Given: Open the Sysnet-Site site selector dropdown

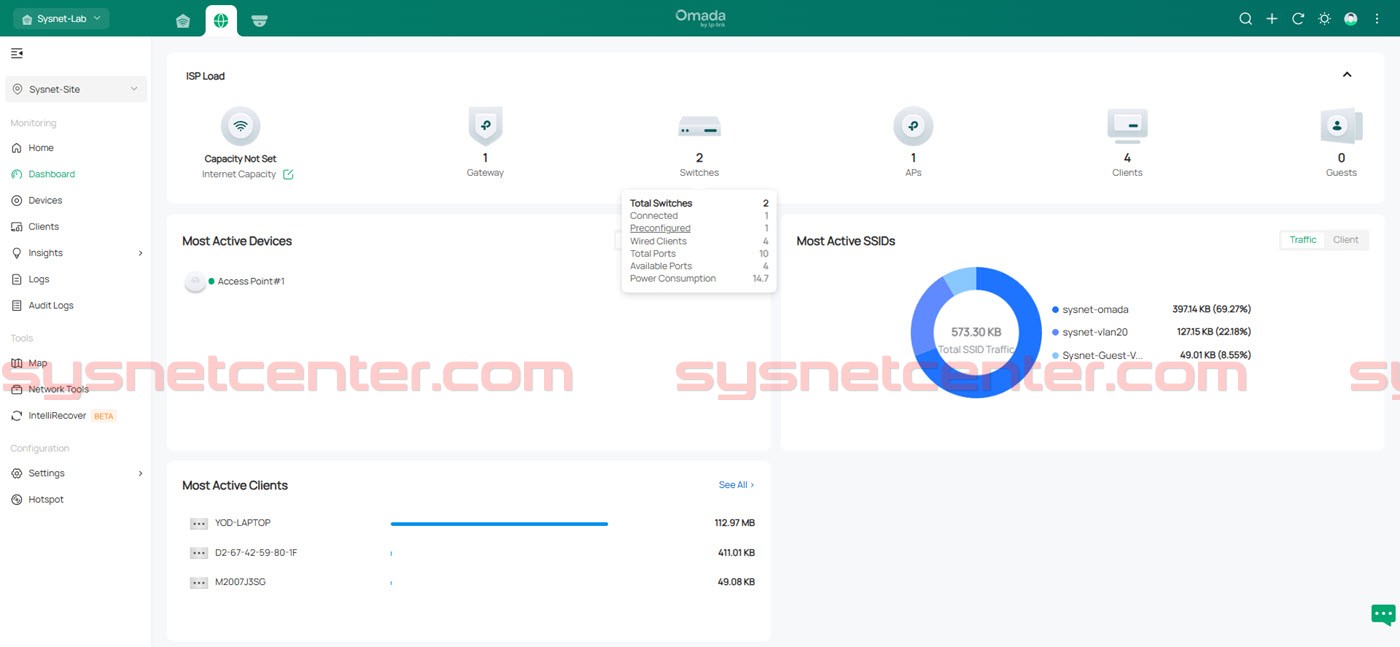Looking at the screenshot, I should [76, 89].
